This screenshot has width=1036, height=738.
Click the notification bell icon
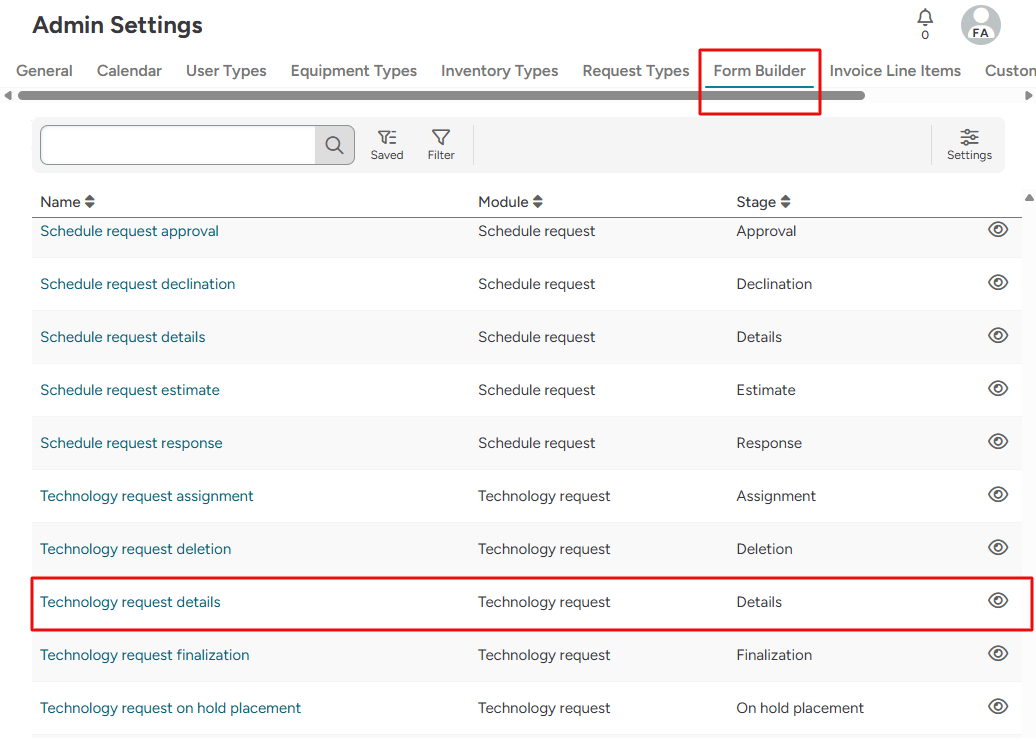924,16
